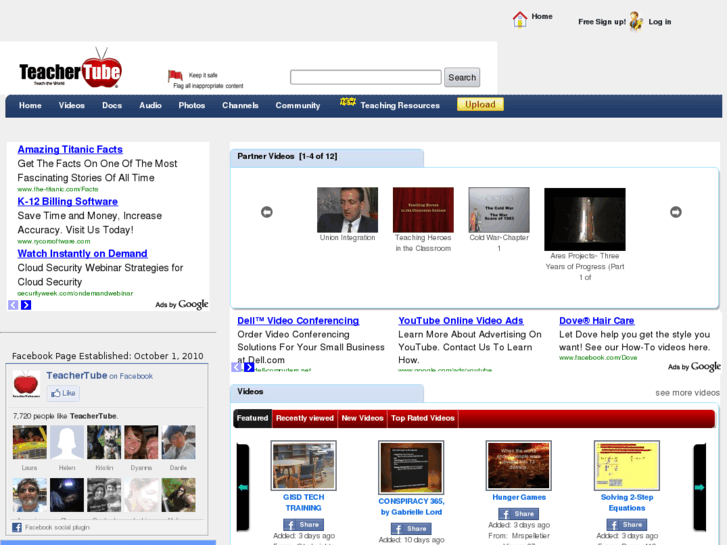Click the Log in user icon
This screenshot has width=727, height=545.
pyautogui.click(x=636, y=21)
